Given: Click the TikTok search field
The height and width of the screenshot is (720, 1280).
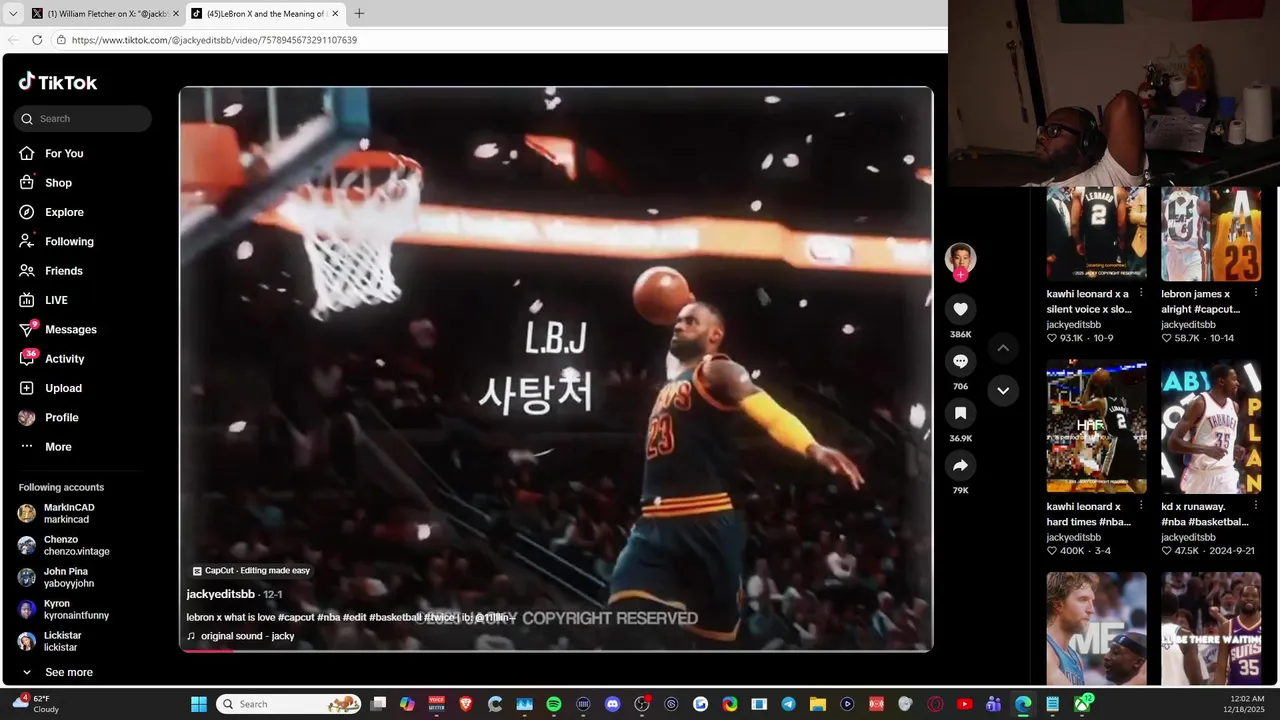Looking at the screenshot, I should click(x=82, y=118).
